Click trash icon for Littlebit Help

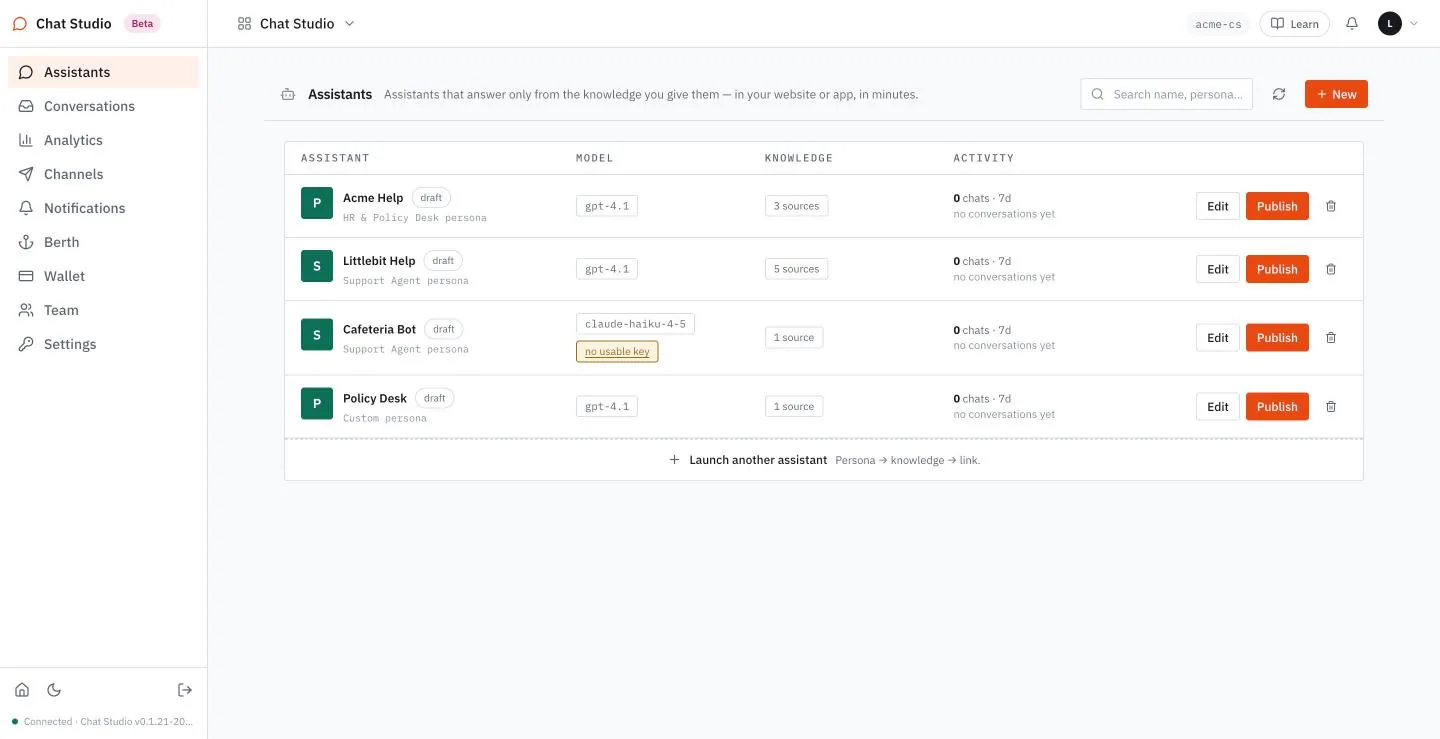1331,269
